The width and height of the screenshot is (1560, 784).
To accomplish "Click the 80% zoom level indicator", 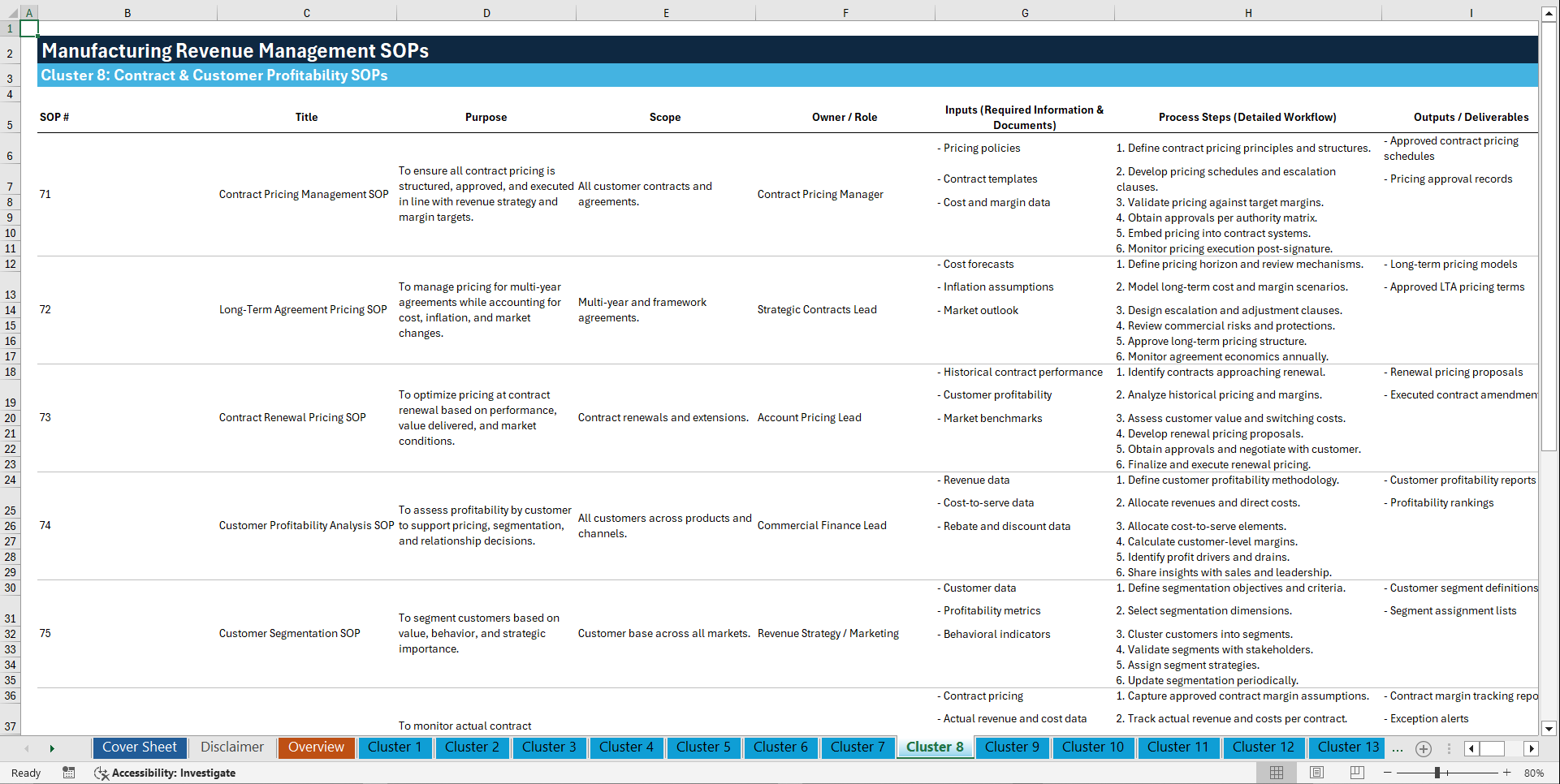I will click(x=1534, y=773).
